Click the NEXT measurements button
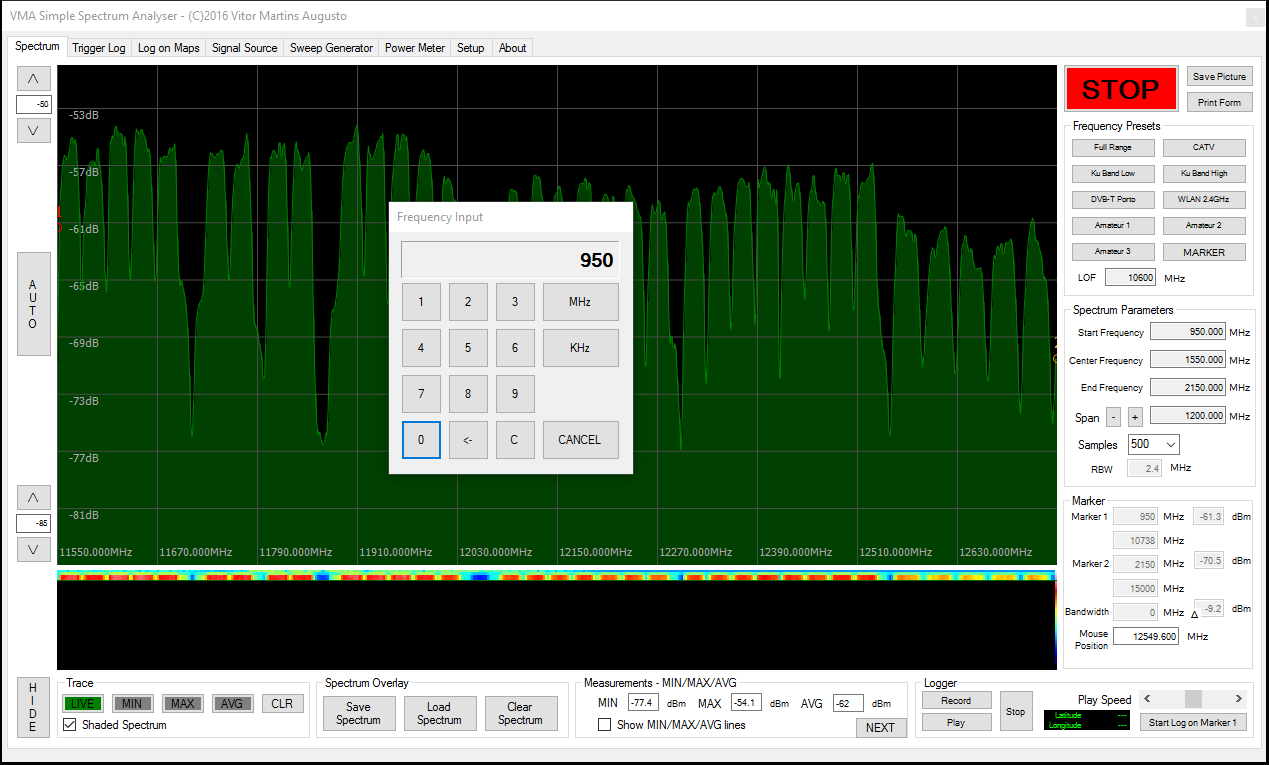Viewport: 1269px width, 765px height. (x=880, y=728)
